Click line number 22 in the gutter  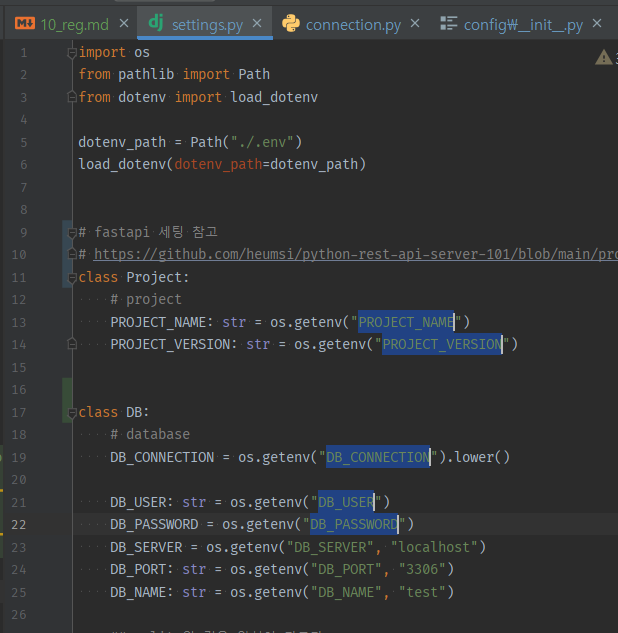pos(19,524)
